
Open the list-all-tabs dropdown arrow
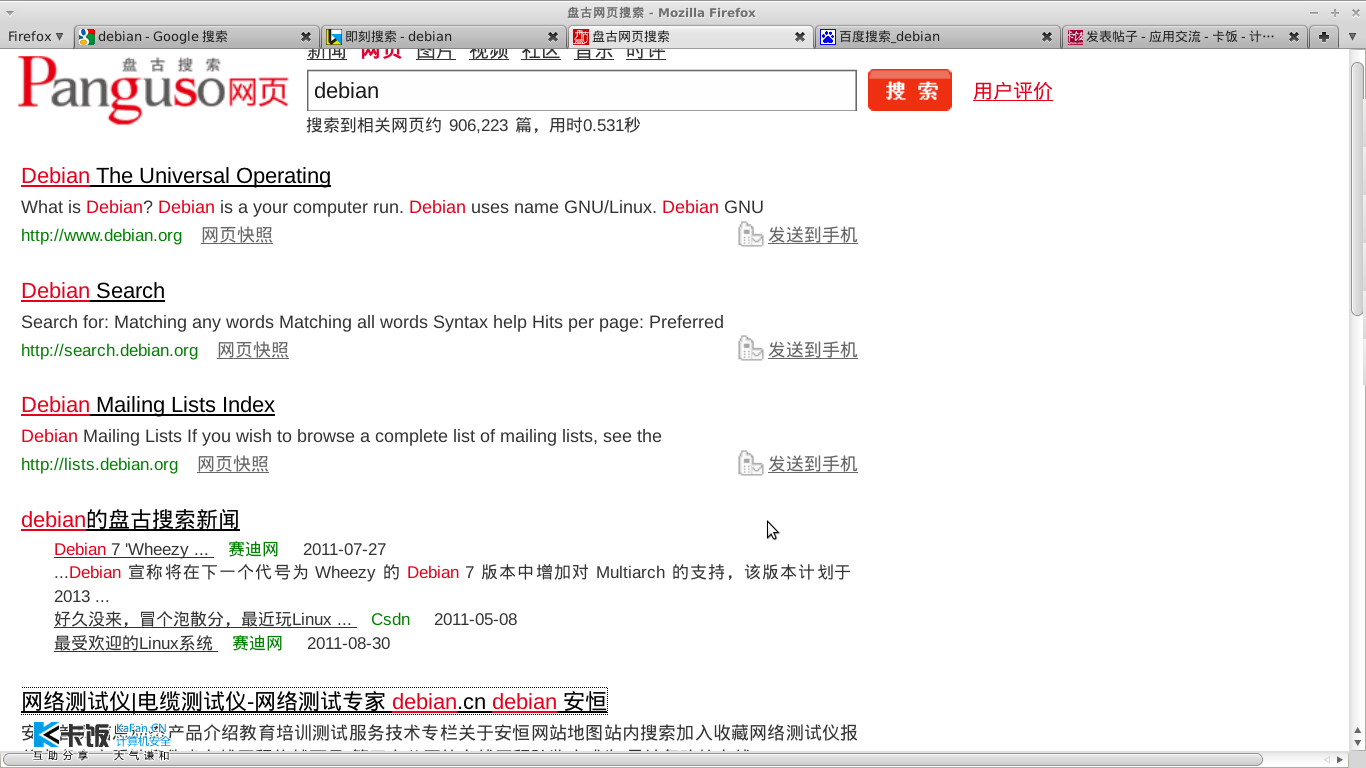pos(1353,36)
